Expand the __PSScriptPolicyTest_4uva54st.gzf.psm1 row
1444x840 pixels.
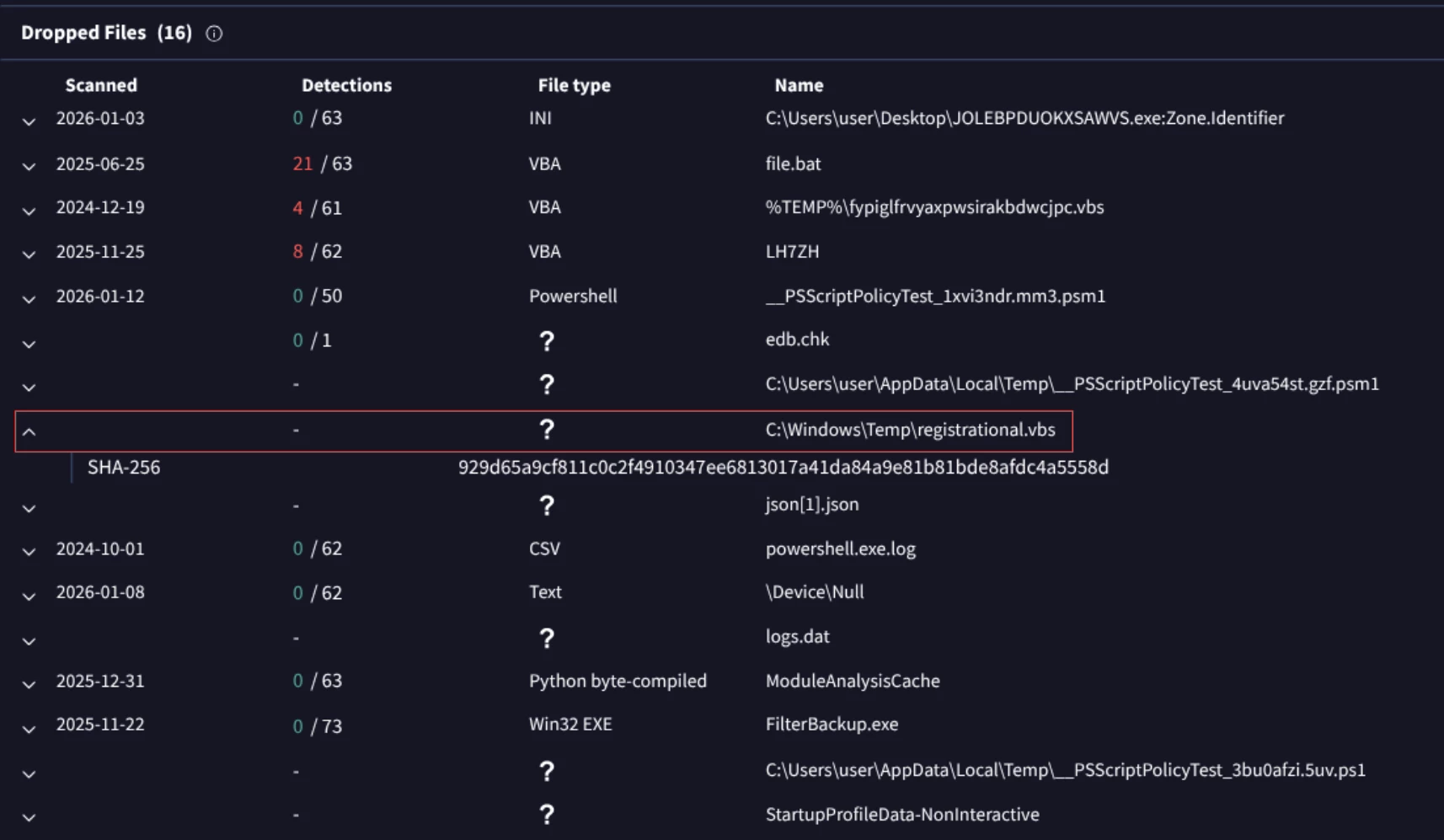(x=29, y=388)
